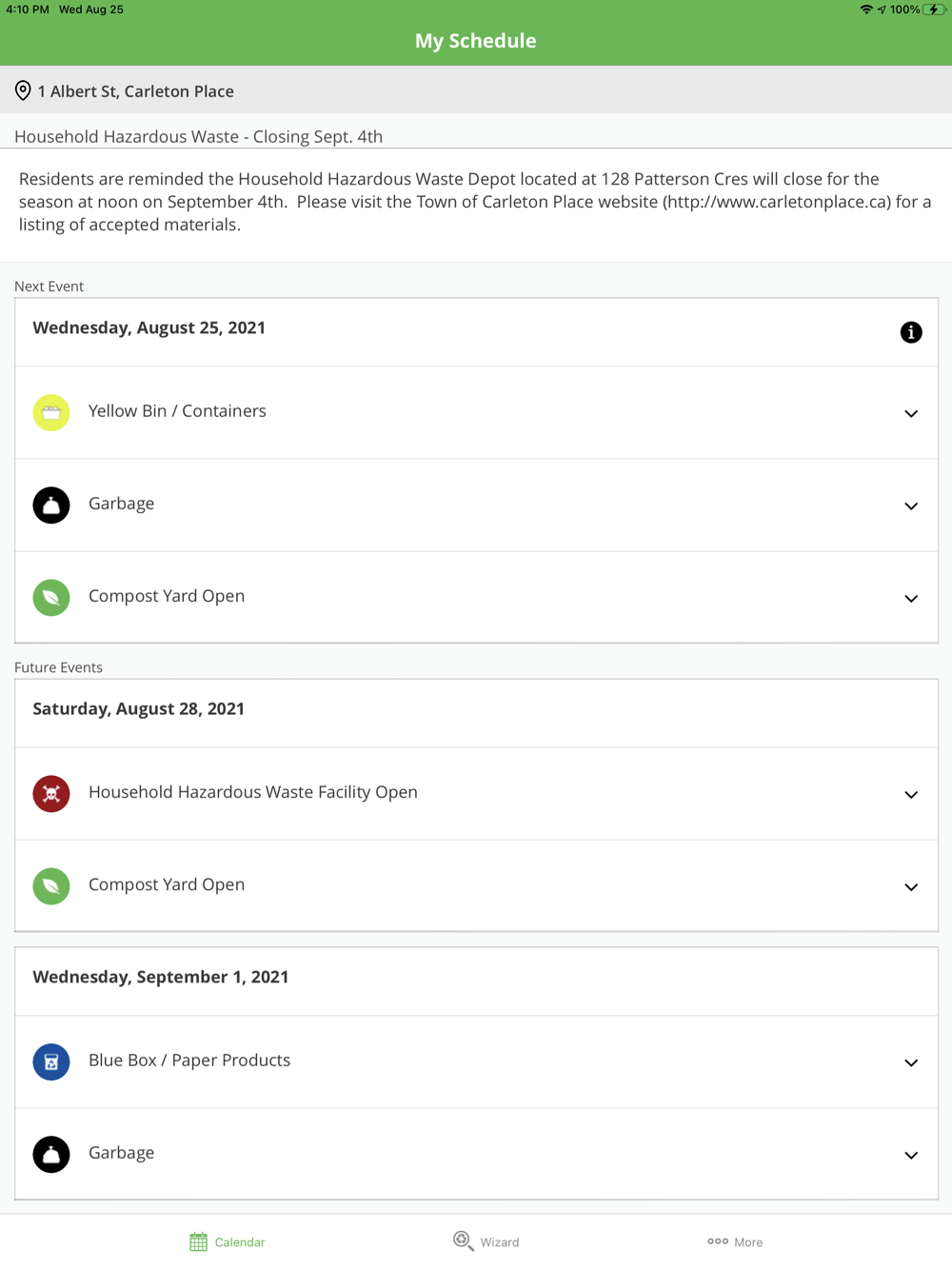952x1270 pixels.
Task: Tap the black garbage bag icon for August 25
Action: 51,506
